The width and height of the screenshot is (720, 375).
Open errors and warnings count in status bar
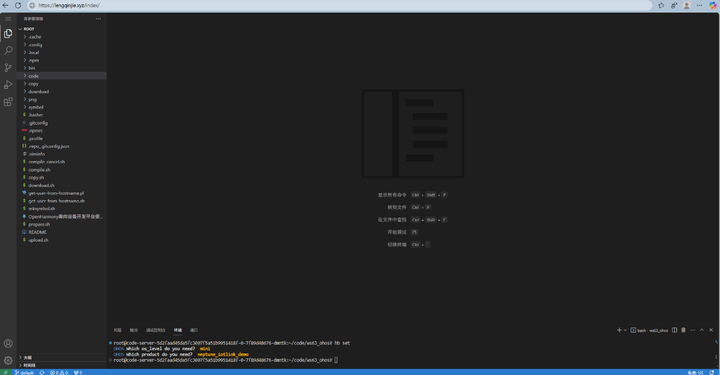click(x=59, y=372)
